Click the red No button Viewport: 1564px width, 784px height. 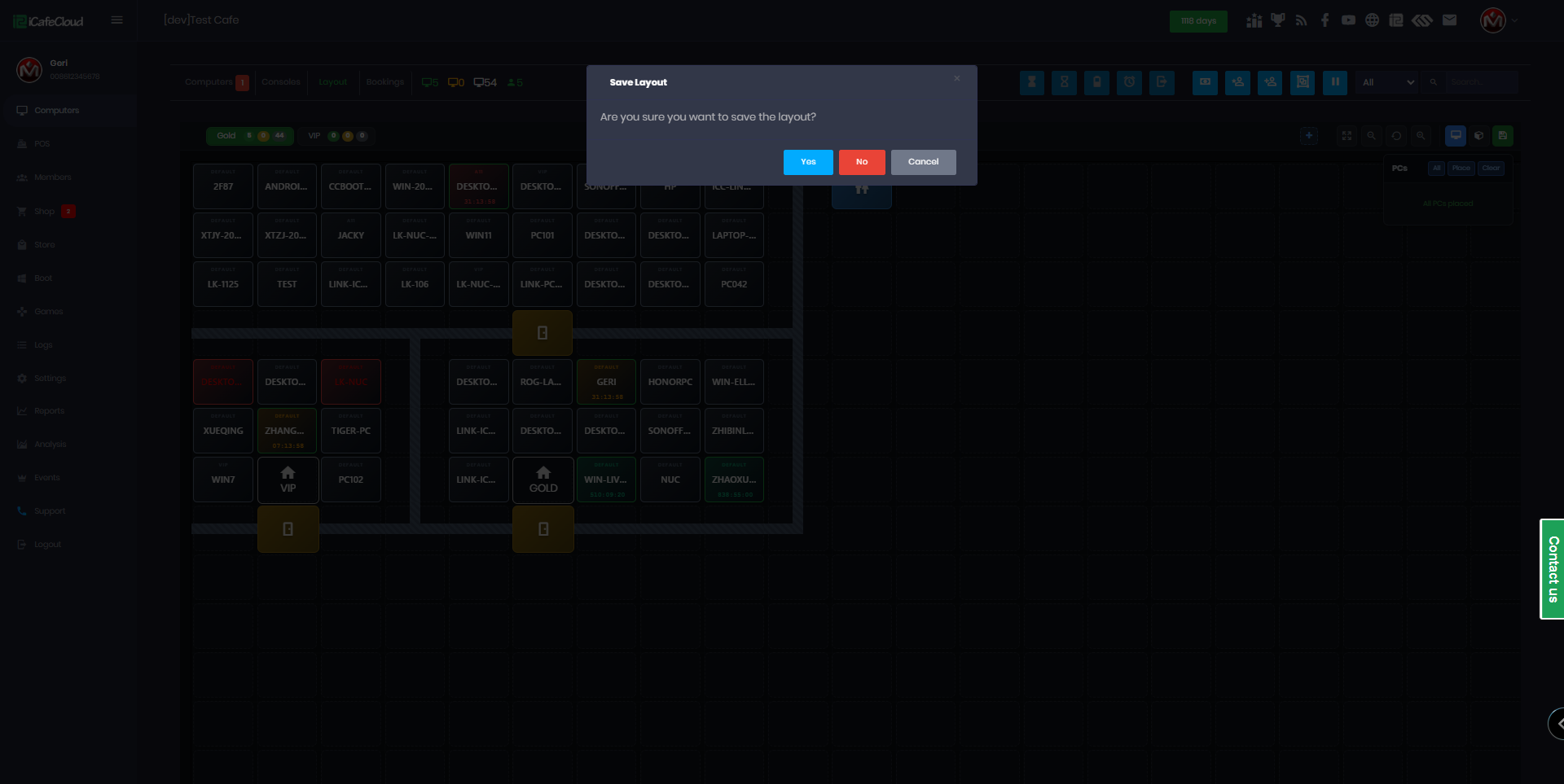[861, 162]
